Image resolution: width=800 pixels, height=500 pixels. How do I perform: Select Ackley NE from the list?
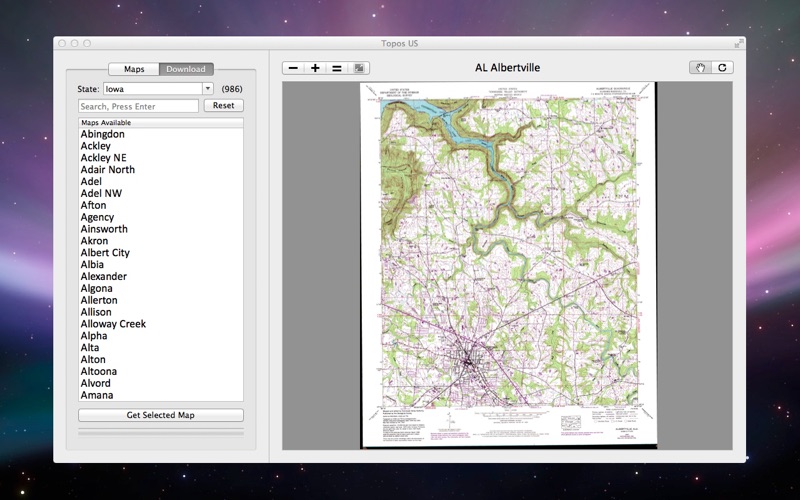(103, 158)
